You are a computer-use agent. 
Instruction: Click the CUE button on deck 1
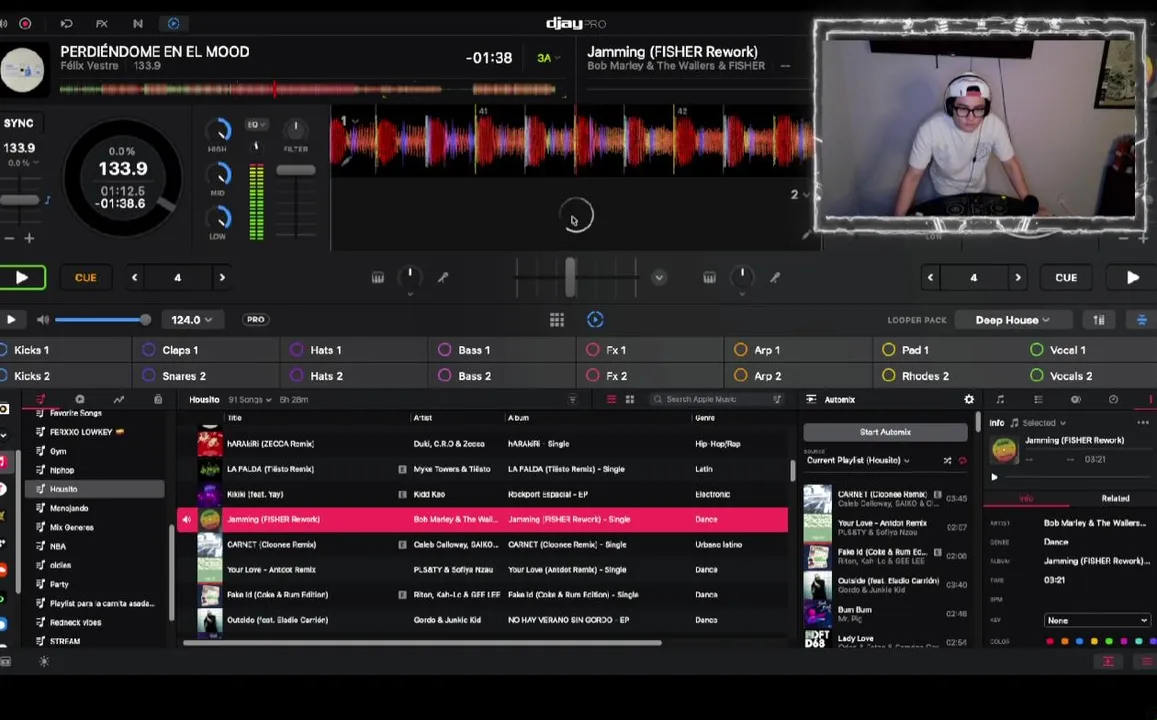coord(86,277)
